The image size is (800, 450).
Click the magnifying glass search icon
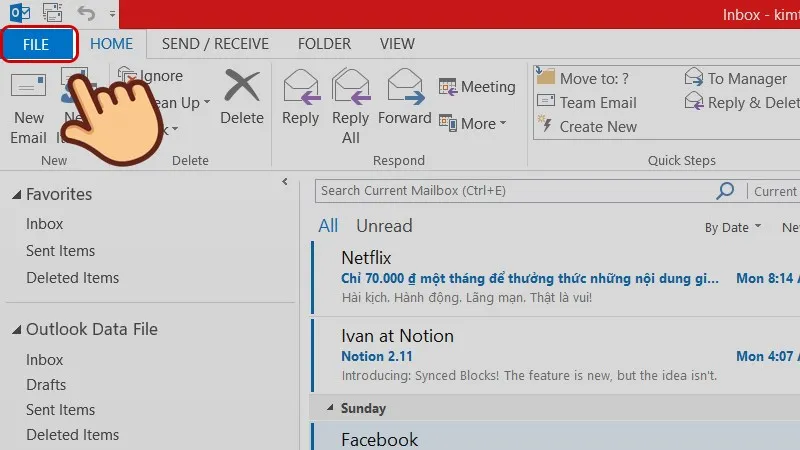(x=725, y=191)
